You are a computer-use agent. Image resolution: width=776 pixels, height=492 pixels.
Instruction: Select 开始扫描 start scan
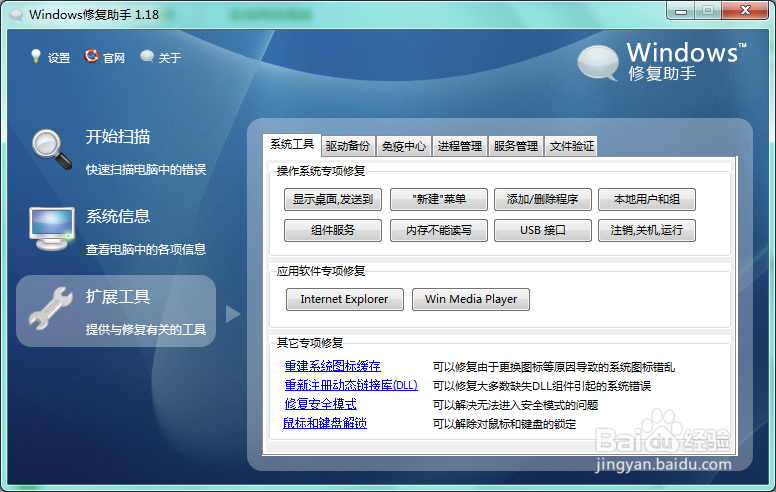(x=118, y=137)
